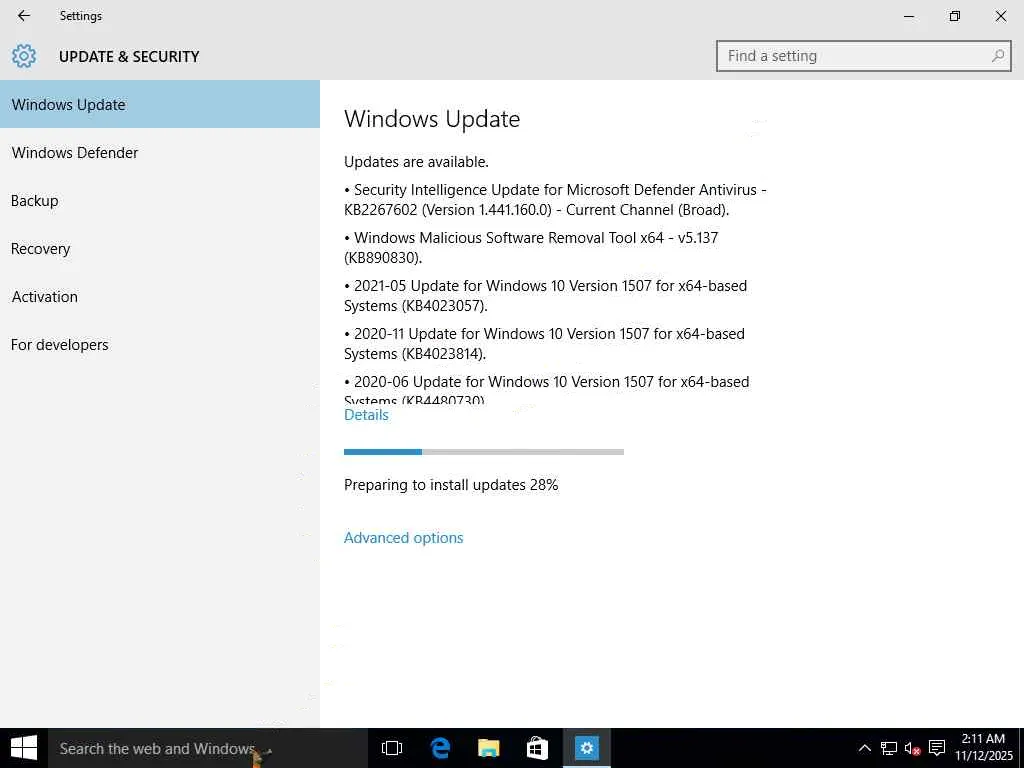Viewport: 1024px width, 768px height.
Task: Switch to the Activation page
Action: [x=160, y=296]
